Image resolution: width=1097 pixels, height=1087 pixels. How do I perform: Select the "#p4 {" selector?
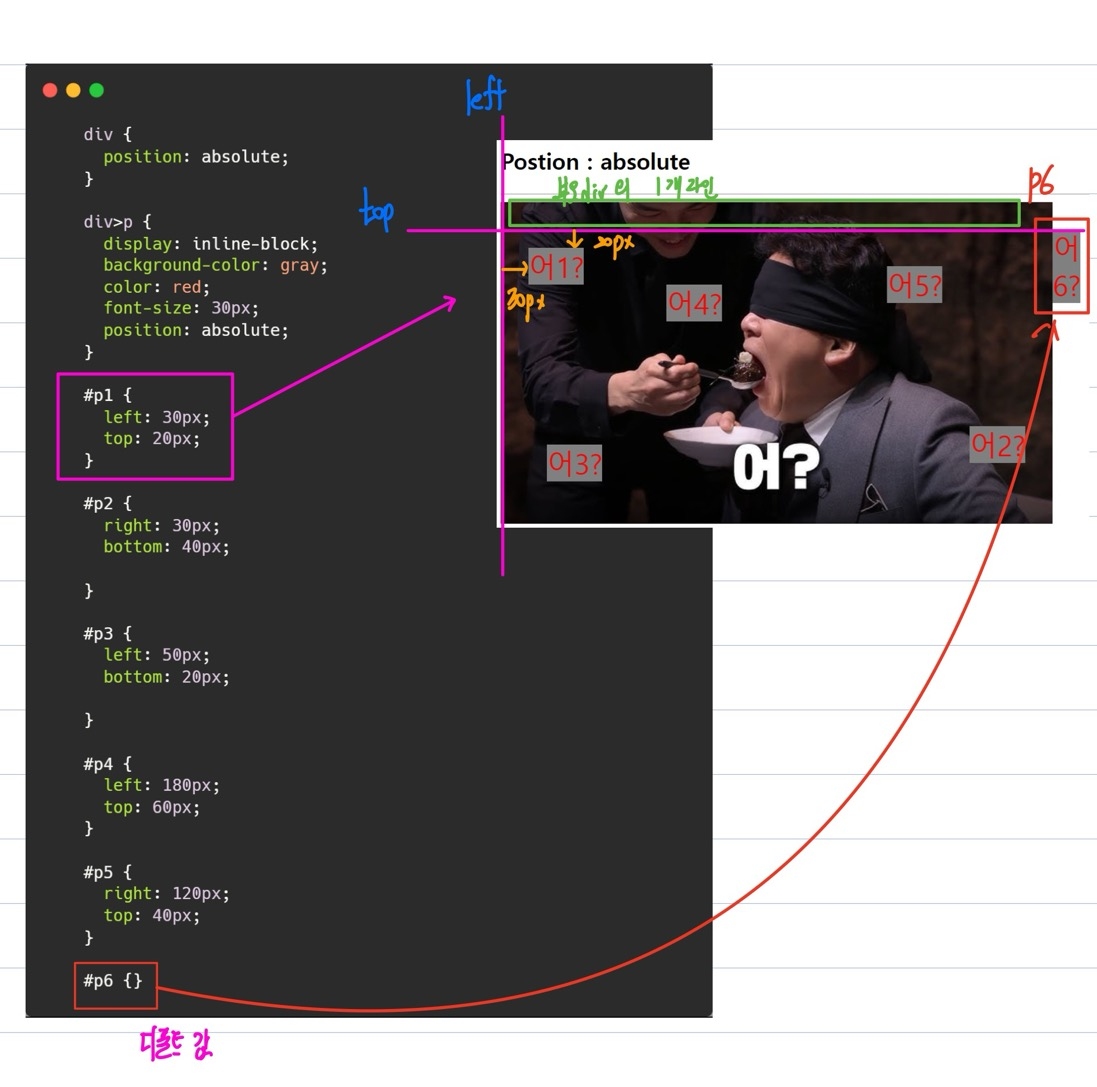click(108, 764)
